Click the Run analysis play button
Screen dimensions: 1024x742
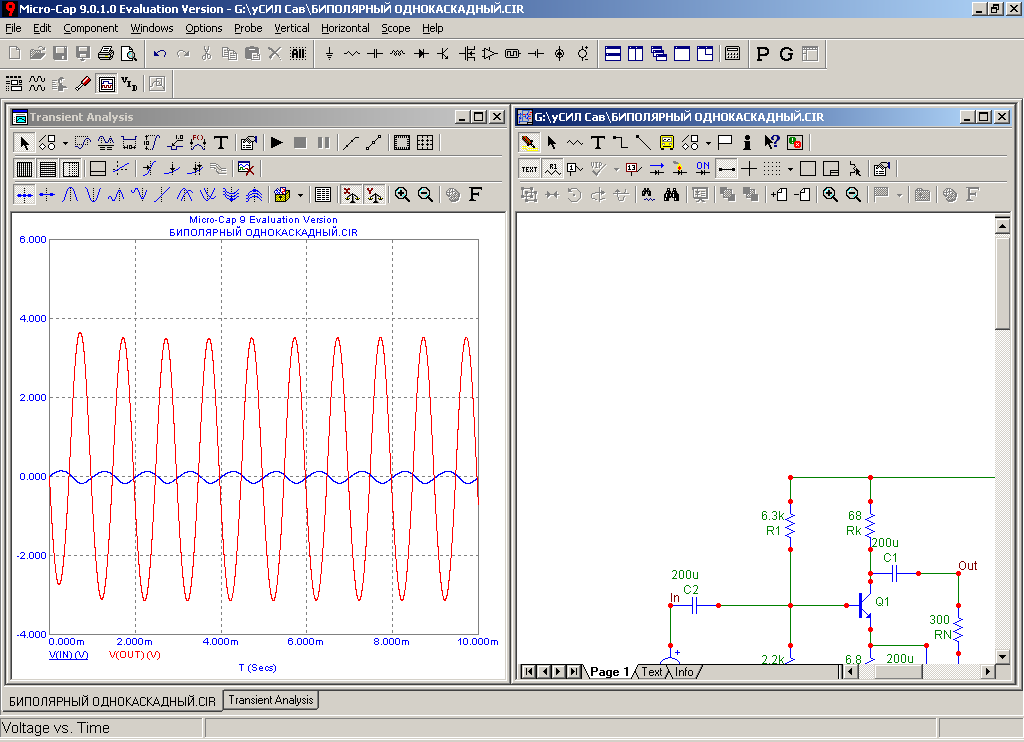[277, 143]
